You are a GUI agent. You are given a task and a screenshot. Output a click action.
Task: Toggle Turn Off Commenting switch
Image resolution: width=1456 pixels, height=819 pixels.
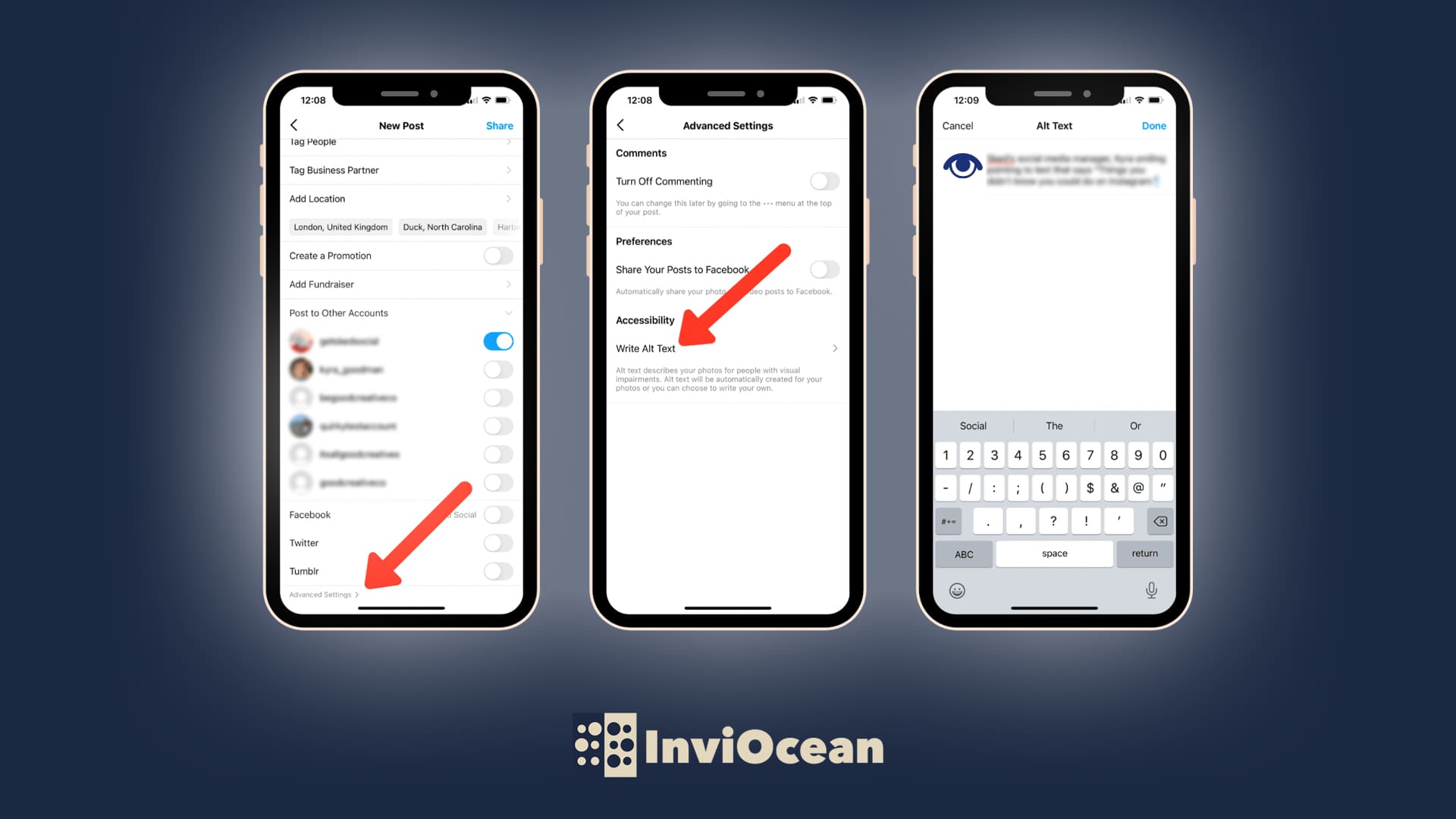[822, 181]
